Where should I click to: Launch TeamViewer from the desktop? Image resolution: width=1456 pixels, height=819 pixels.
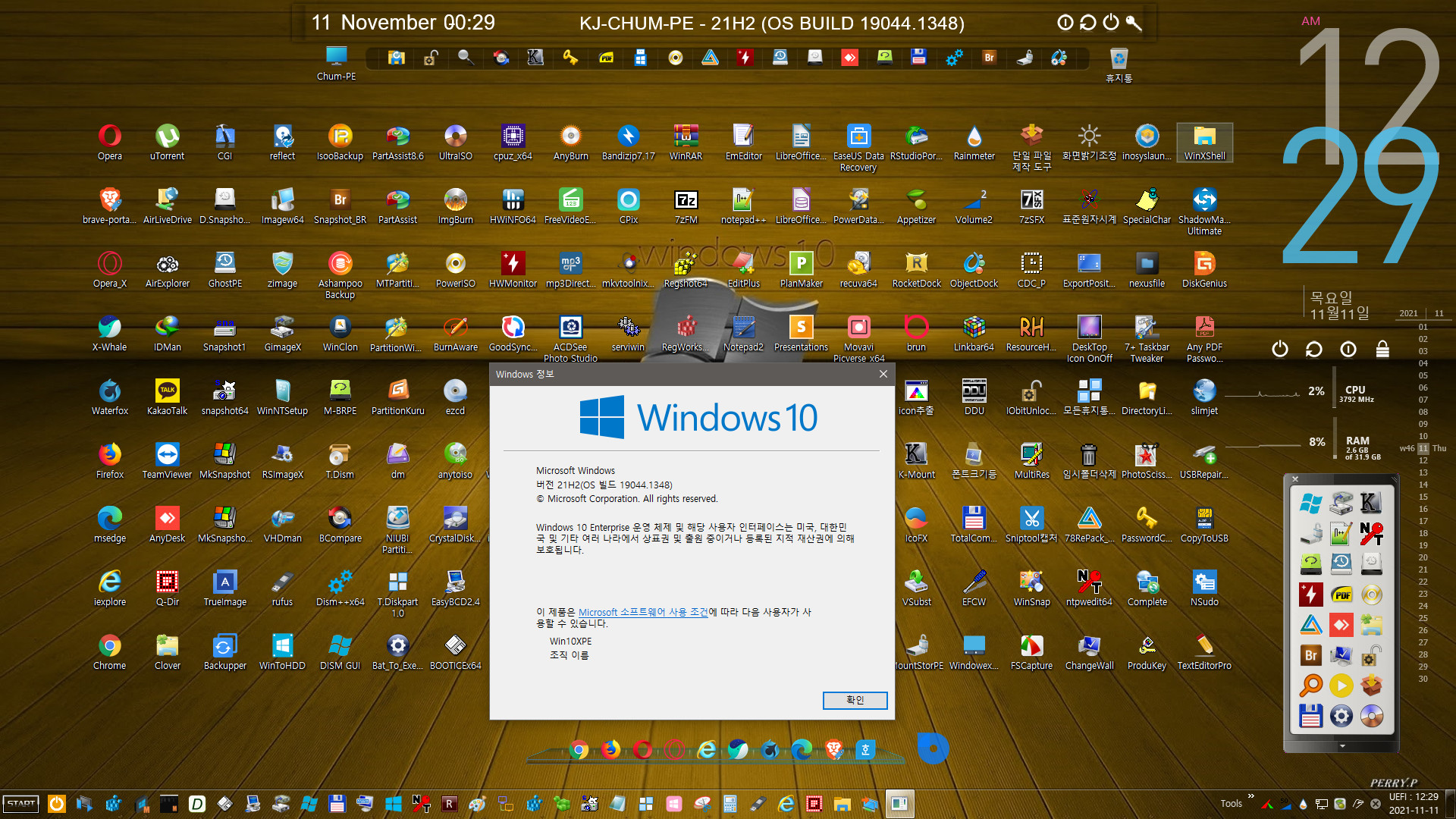pos(168,460)
